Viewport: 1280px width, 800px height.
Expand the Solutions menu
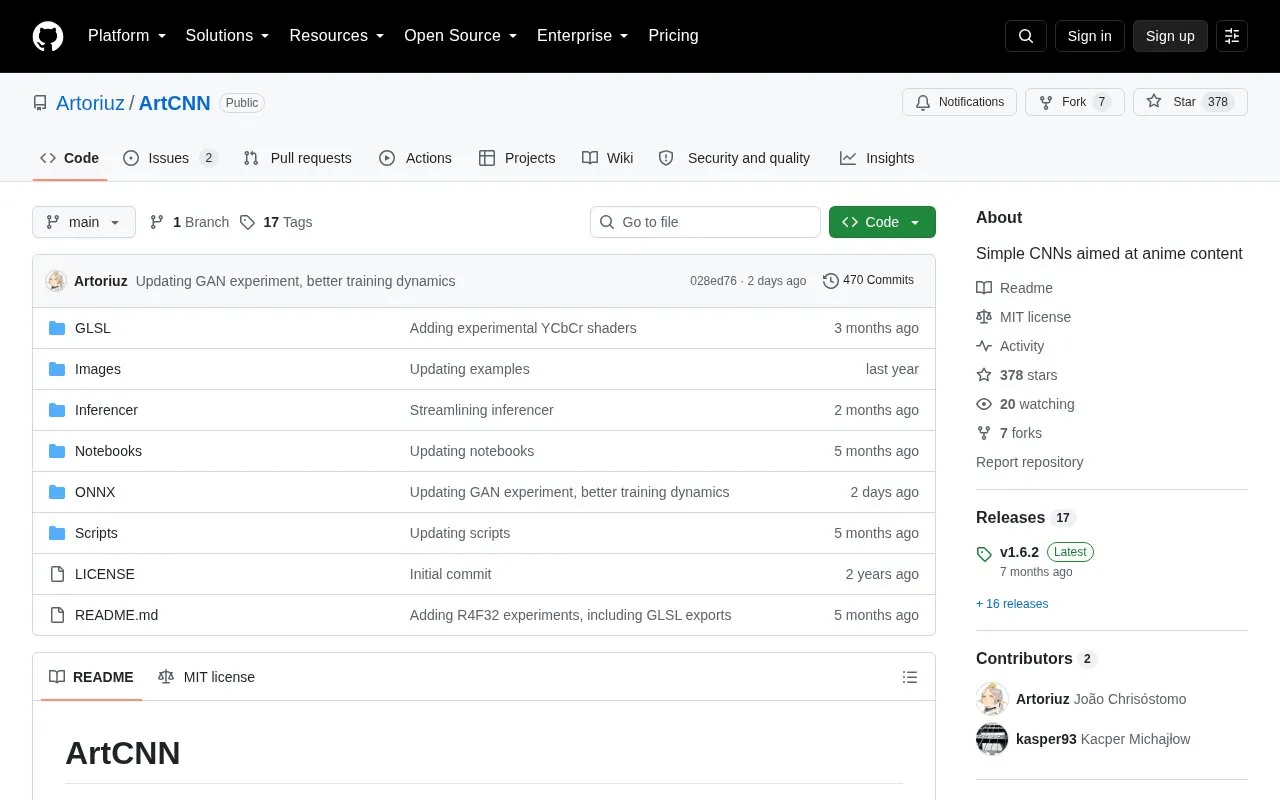click(x=228, y=36)
